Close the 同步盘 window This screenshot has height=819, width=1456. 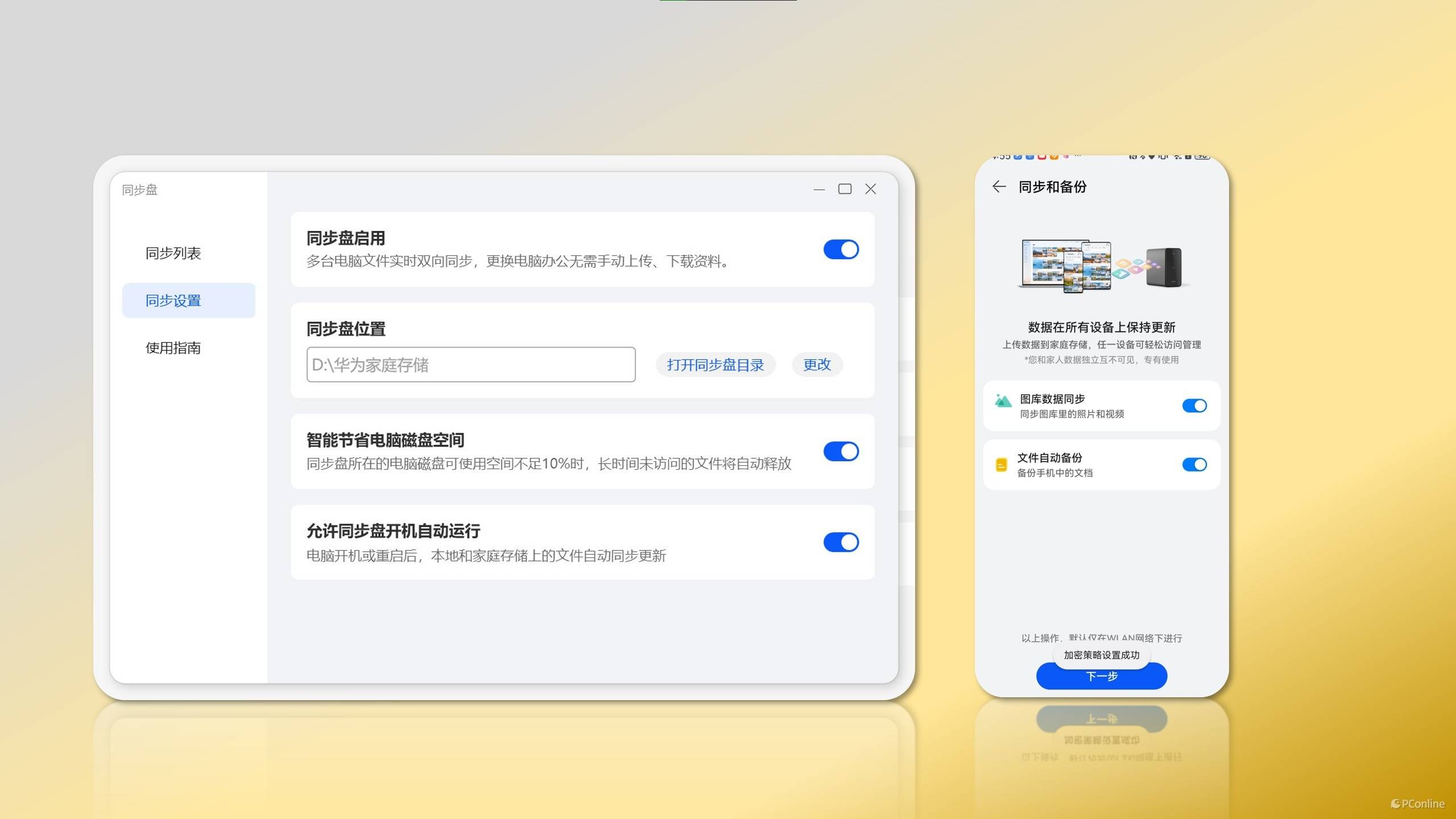click(x=870, y=189)
